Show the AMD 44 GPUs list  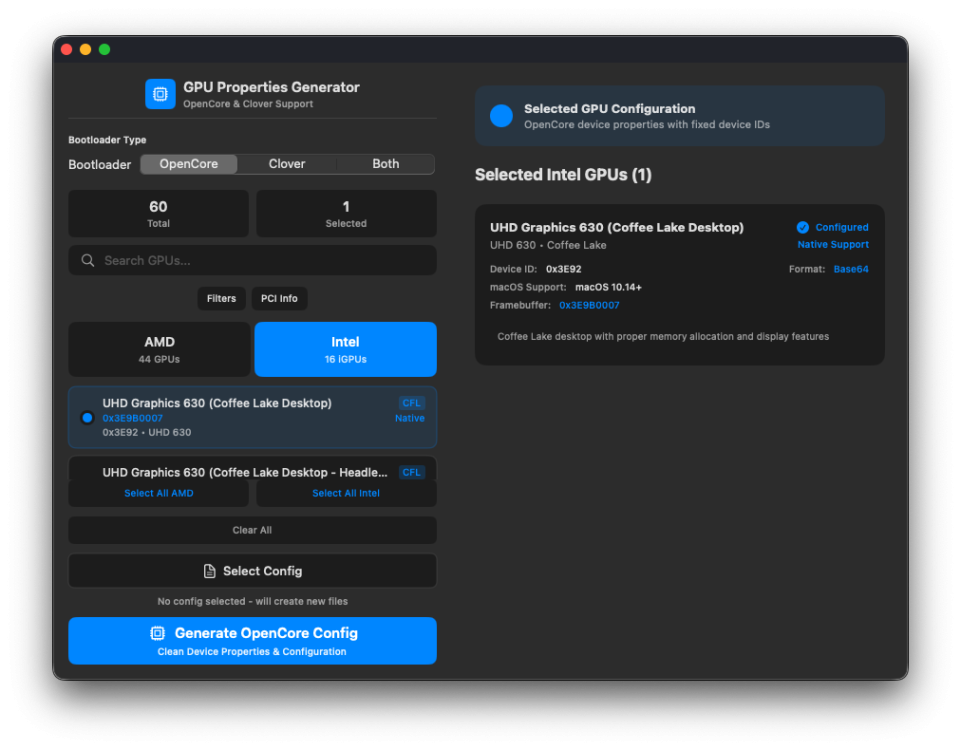point(159,349)
